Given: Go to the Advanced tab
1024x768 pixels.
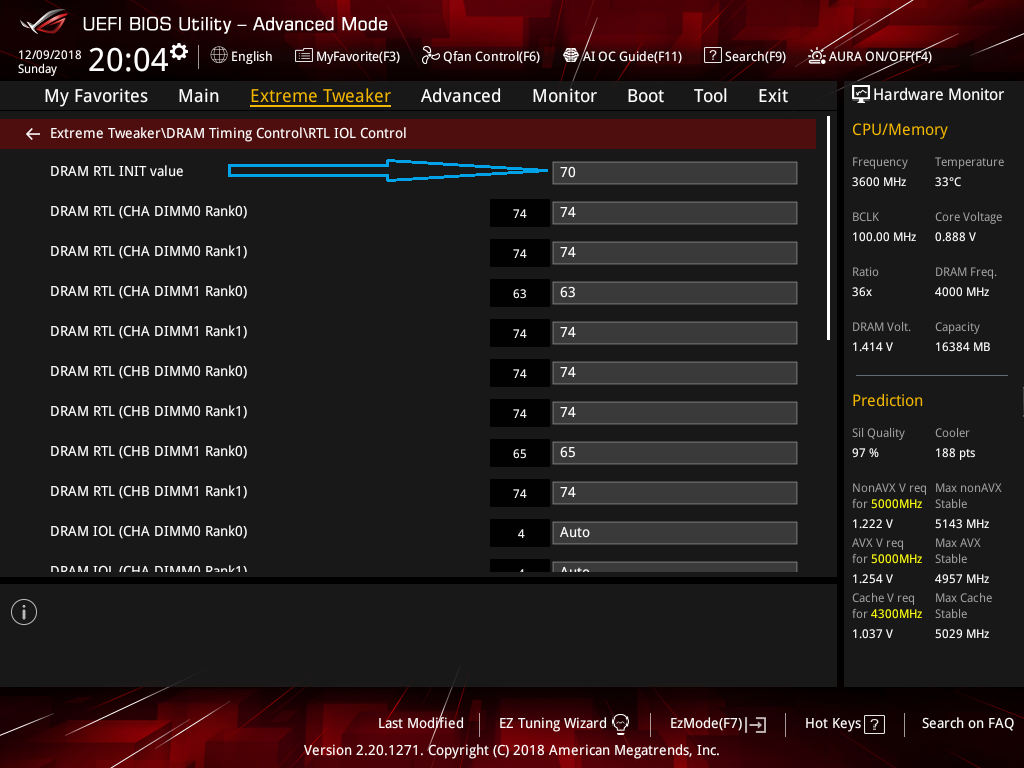Looking at the screenshot, I should point(461,96).
